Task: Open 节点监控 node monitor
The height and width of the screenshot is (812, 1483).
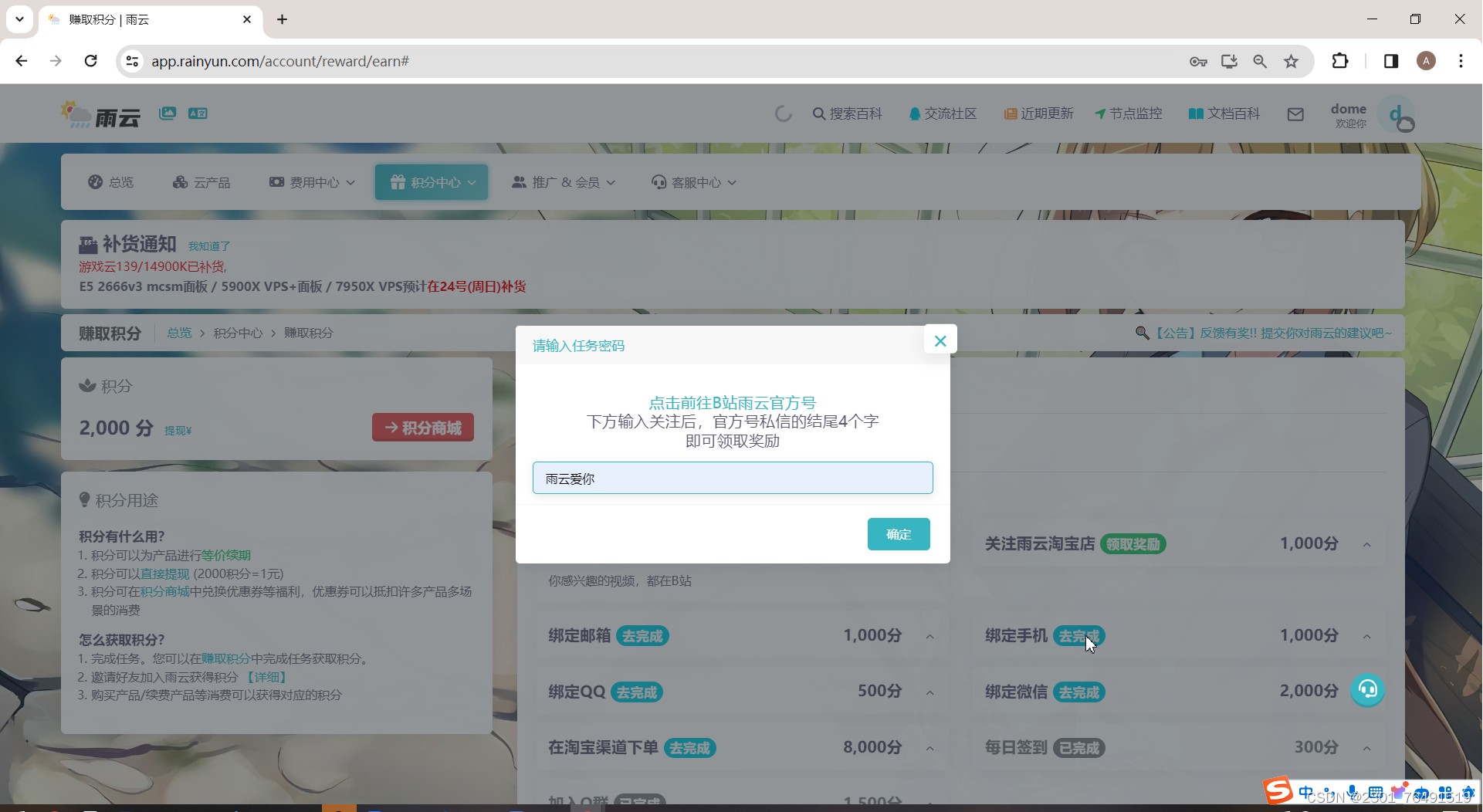Action: tap(1128, 113)
